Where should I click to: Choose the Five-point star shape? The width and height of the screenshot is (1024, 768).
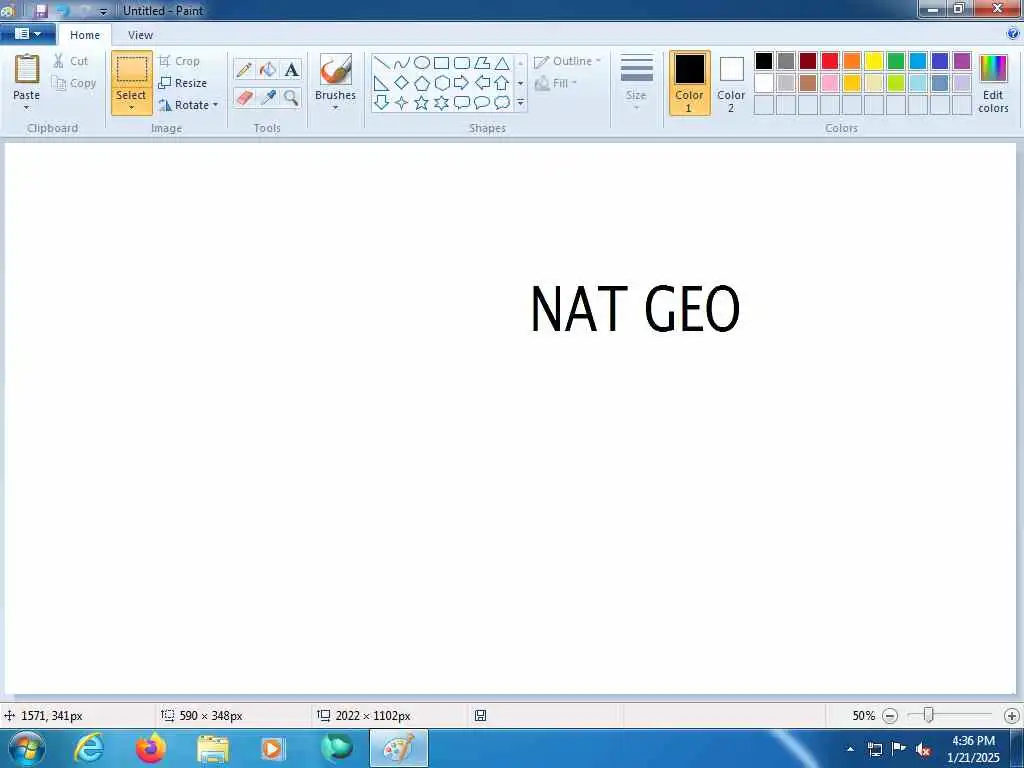(x=422, y=103)
